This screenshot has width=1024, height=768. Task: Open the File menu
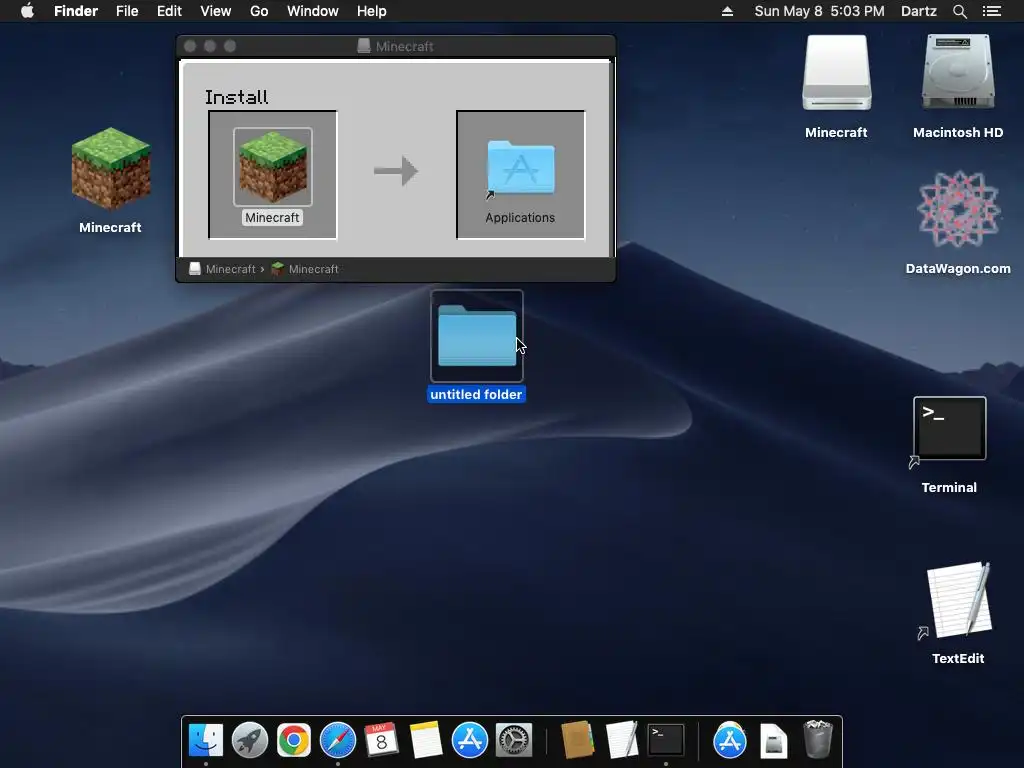127,11
